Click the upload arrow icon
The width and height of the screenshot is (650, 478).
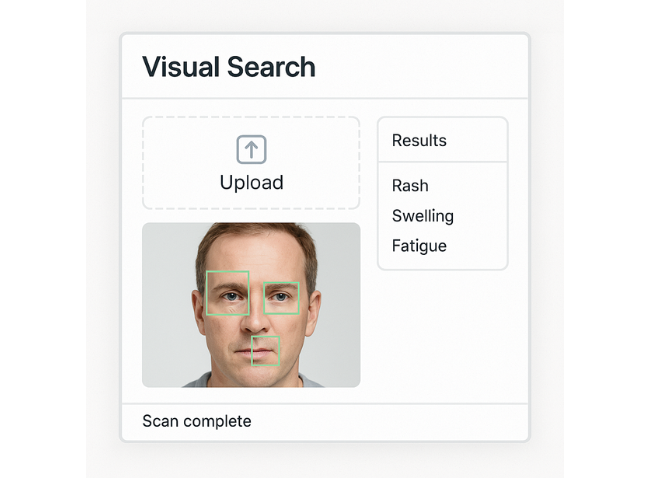coord(251,149)
